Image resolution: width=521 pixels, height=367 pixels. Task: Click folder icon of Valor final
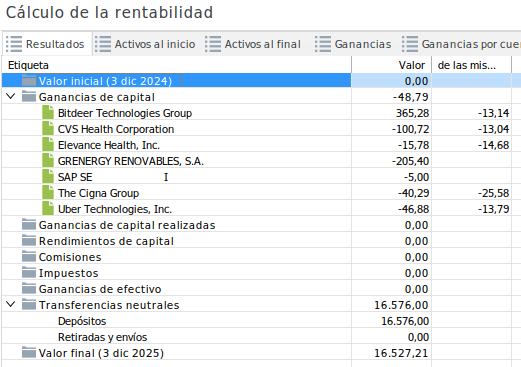(x=29, y=352)
